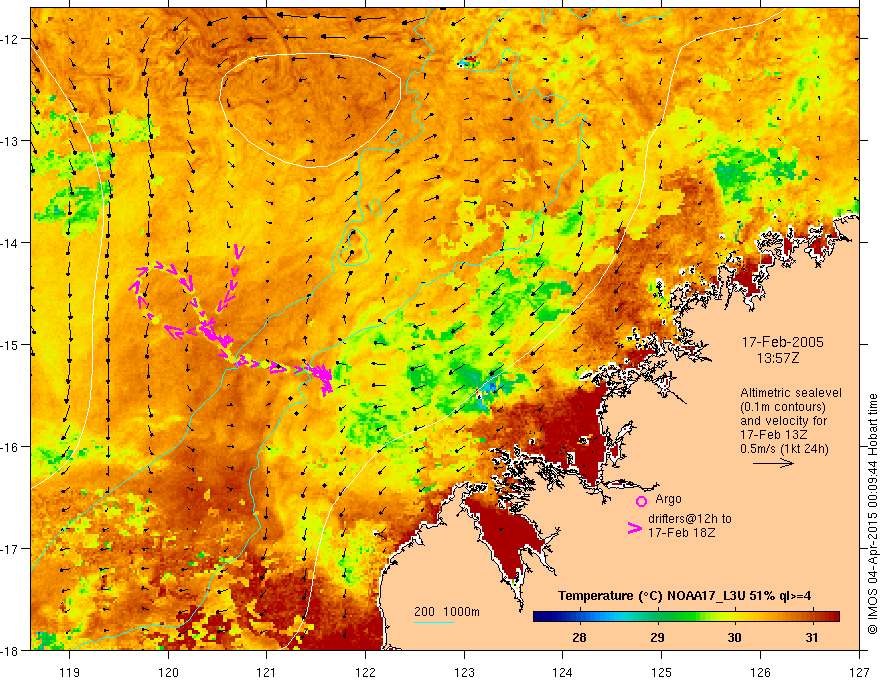Click the 'drifters@12h to' legend label
The width and height of the screenshot is (880, 680).
690,519
